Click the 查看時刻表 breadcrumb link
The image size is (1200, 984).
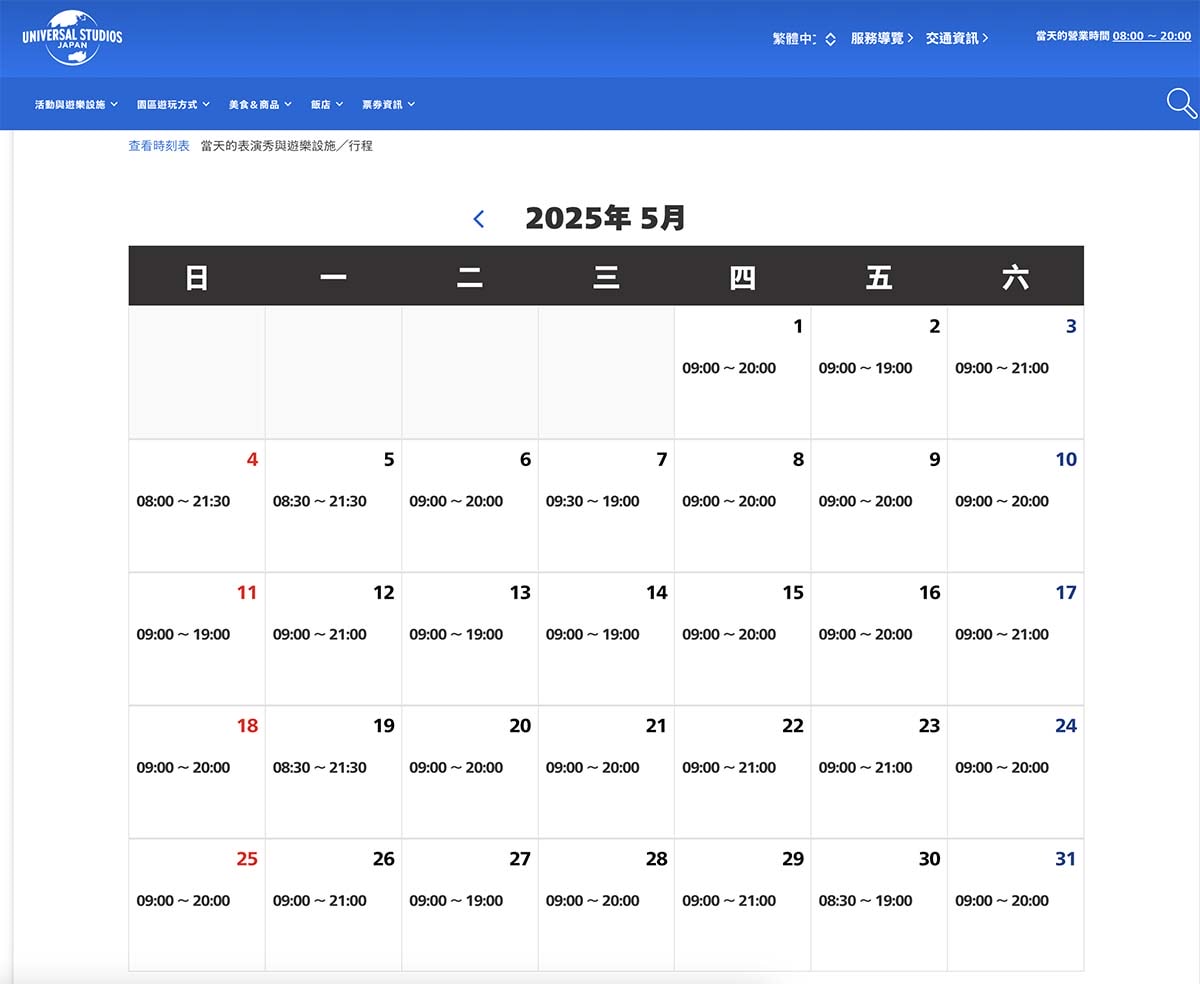pyautogui.click(x=159, y=146)
